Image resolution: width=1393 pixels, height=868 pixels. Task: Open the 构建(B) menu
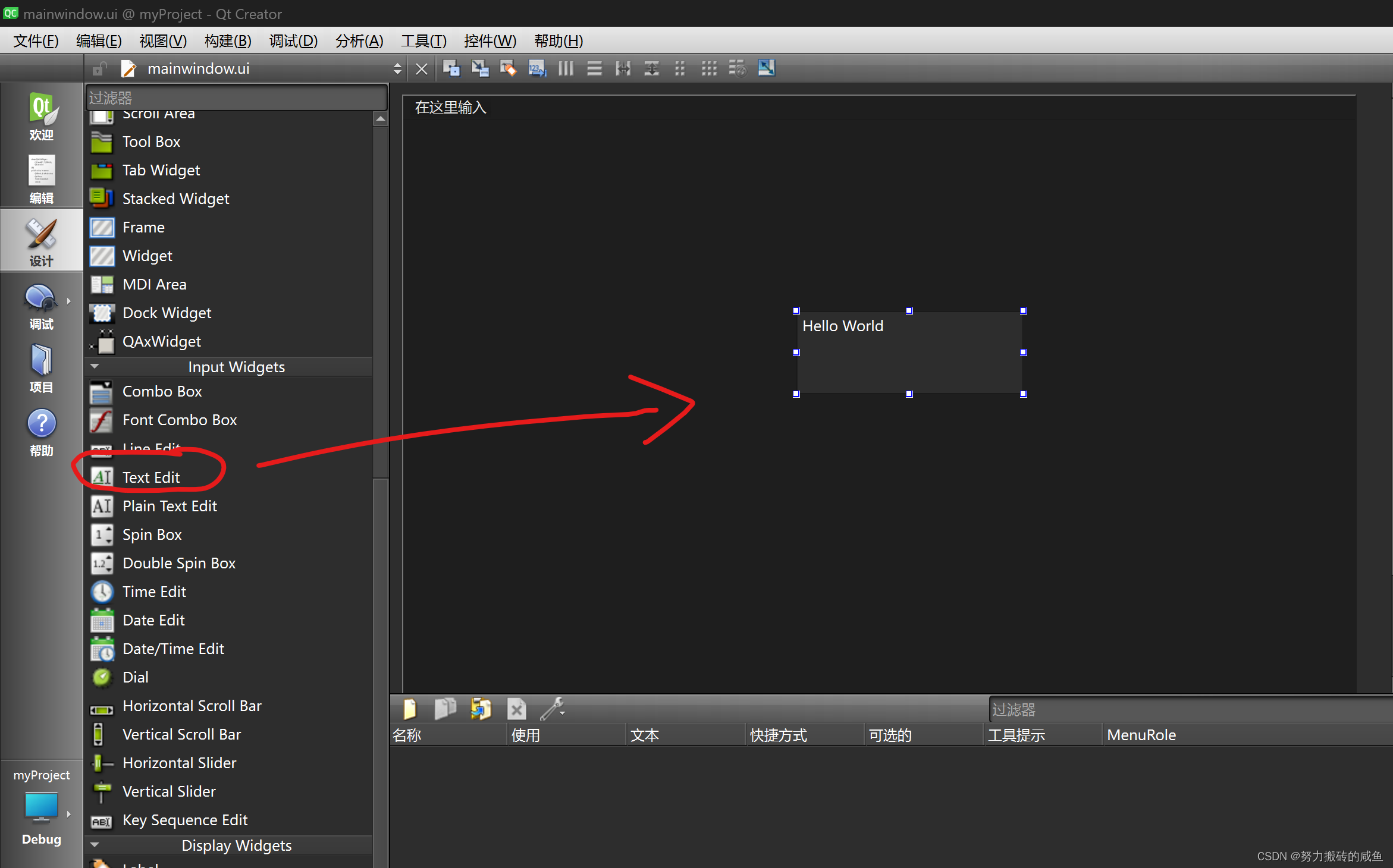(x=227, y=41)
